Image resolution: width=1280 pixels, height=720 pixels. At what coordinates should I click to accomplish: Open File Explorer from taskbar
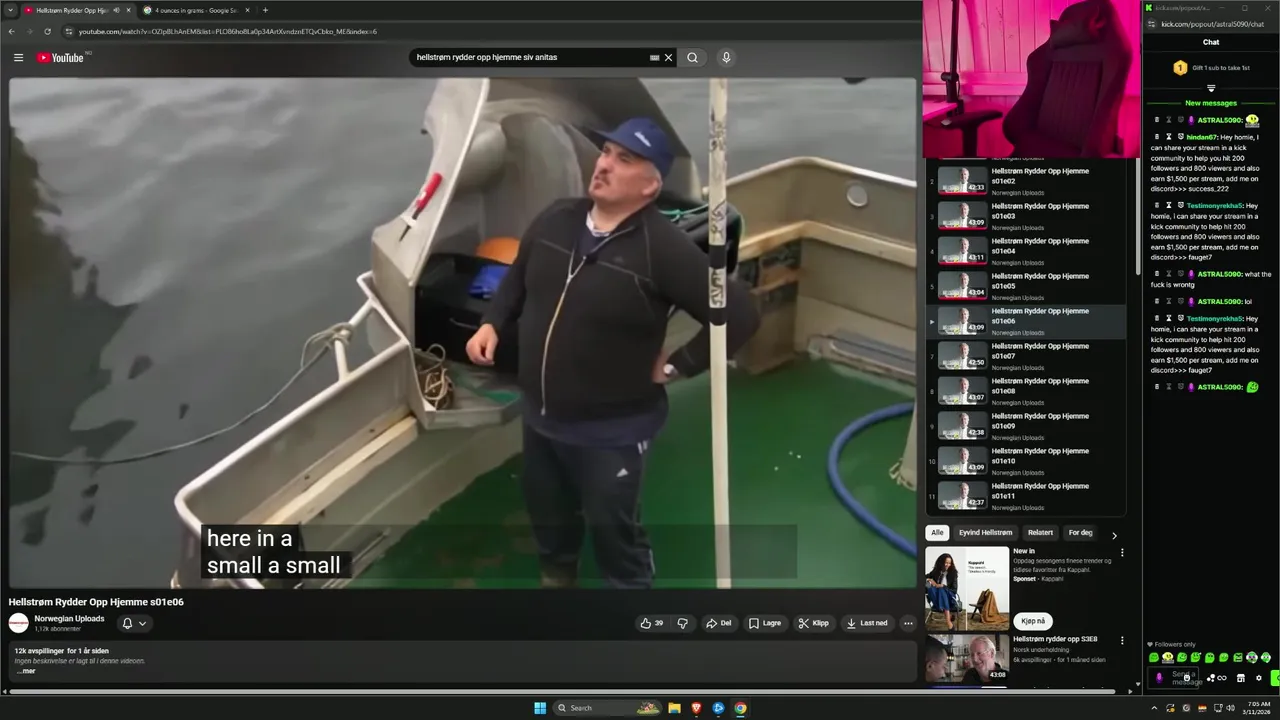674,708
